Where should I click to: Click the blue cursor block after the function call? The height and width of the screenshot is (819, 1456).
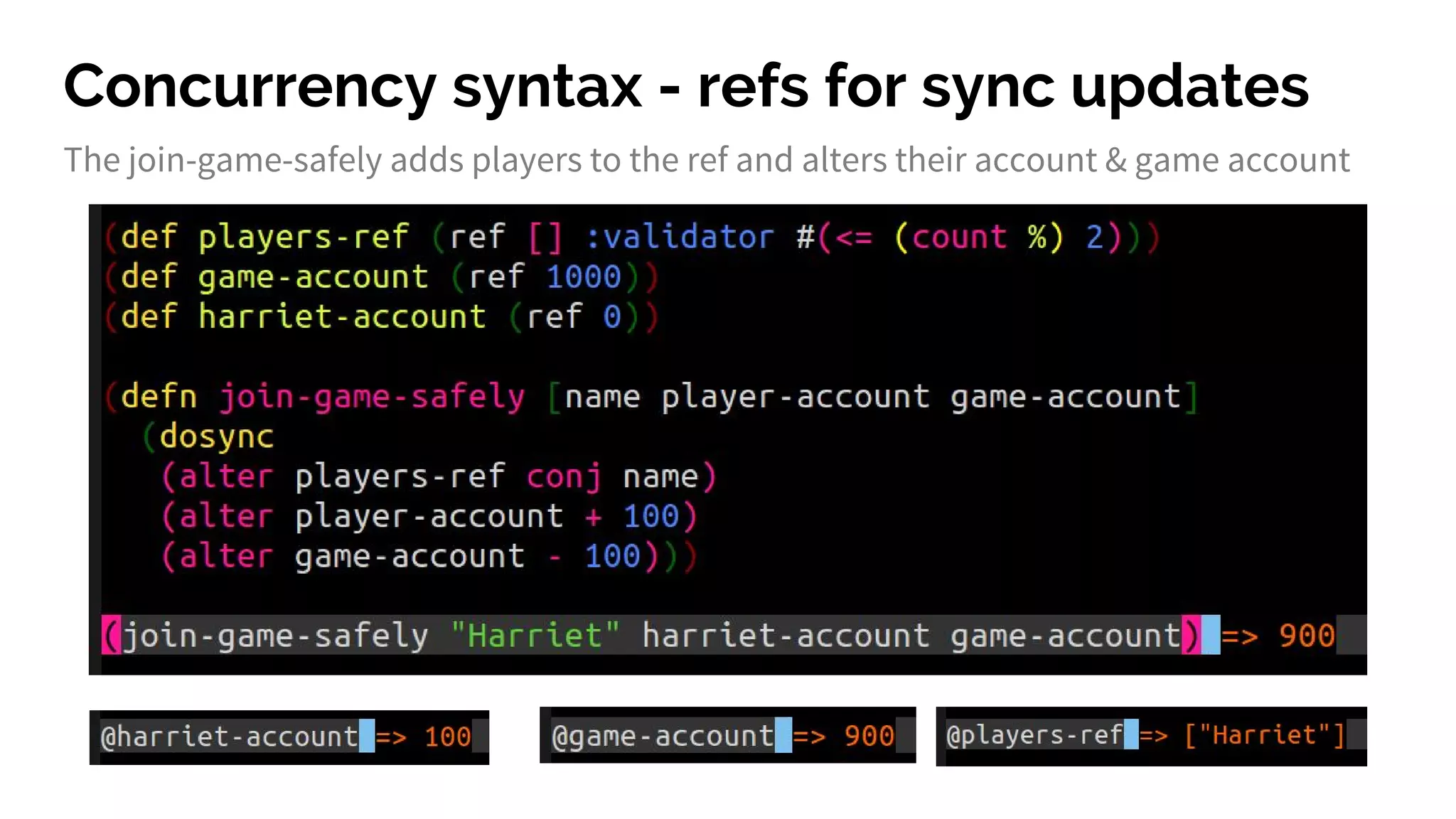click(x=1210, y=635)
